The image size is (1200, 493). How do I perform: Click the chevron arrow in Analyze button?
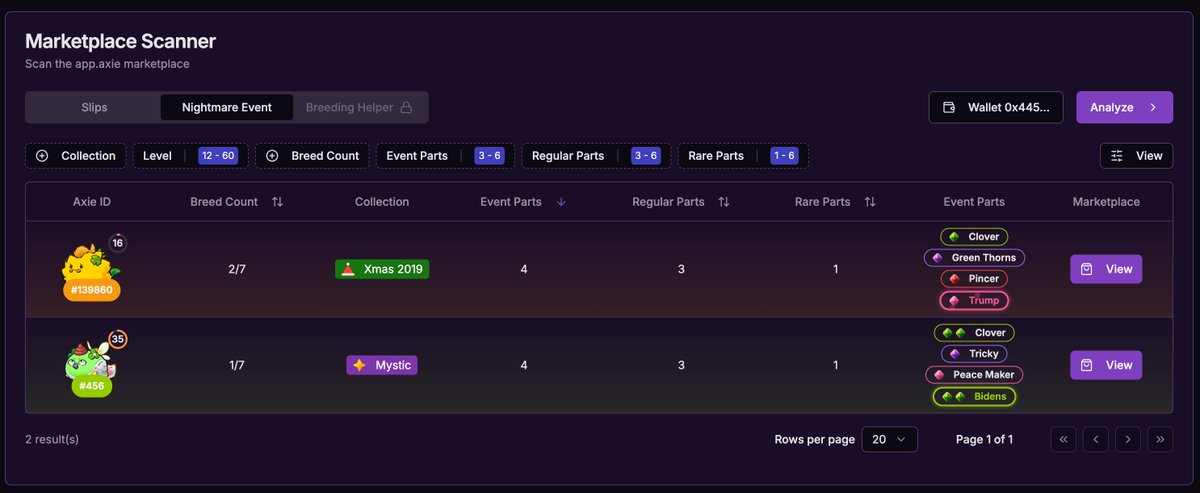click(1153, 107)
